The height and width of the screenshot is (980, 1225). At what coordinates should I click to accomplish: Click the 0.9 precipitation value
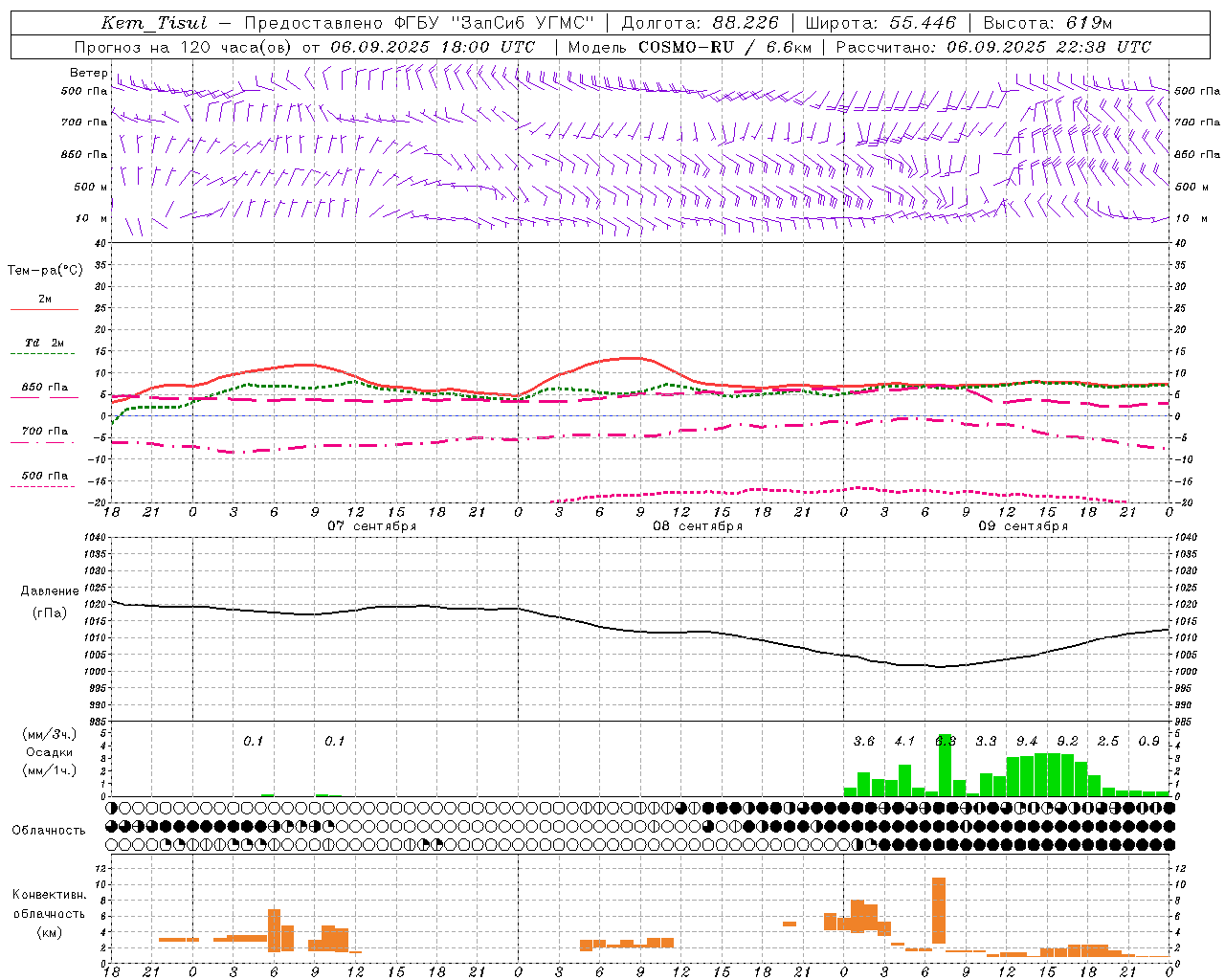(x=1148, y=741)
